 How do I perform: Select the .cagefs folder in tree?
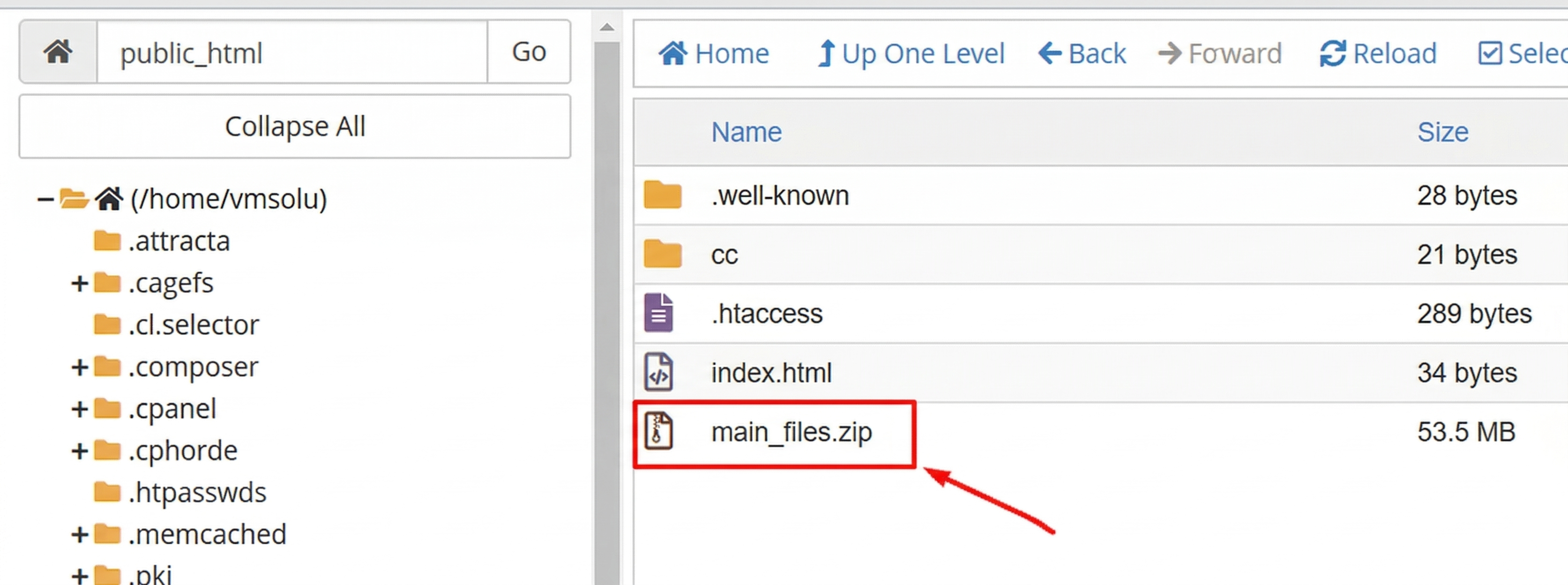(x=171, y=283)
